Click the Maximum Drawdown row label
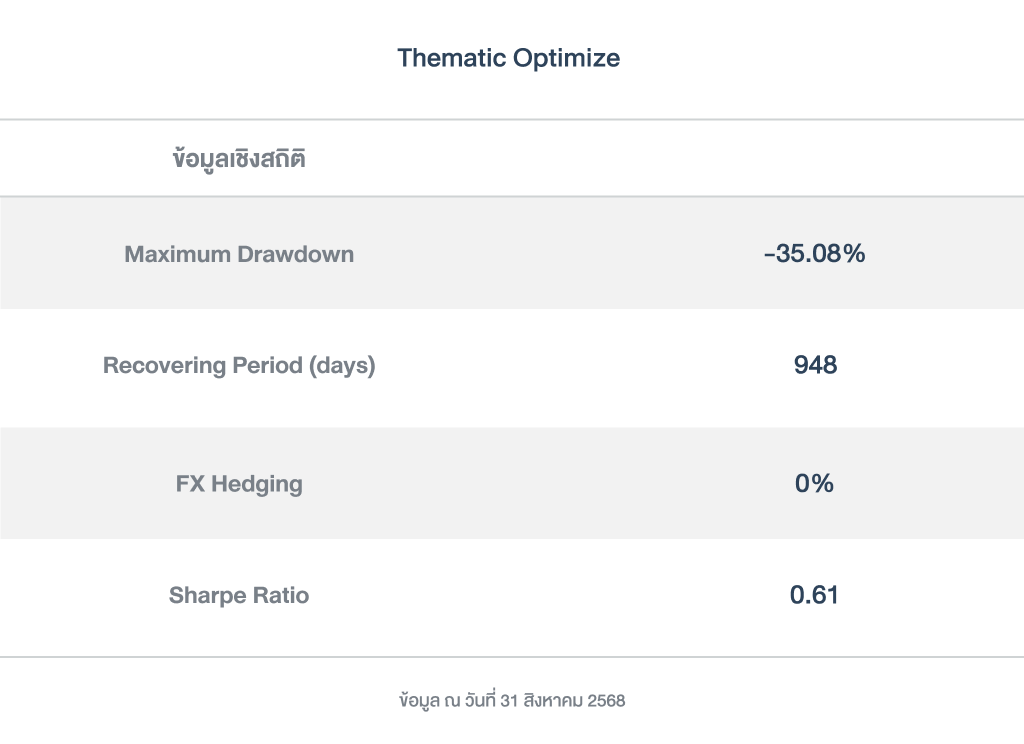This screenshot has height=744, width=1024. pyautogui.click(x=239, y=254)
